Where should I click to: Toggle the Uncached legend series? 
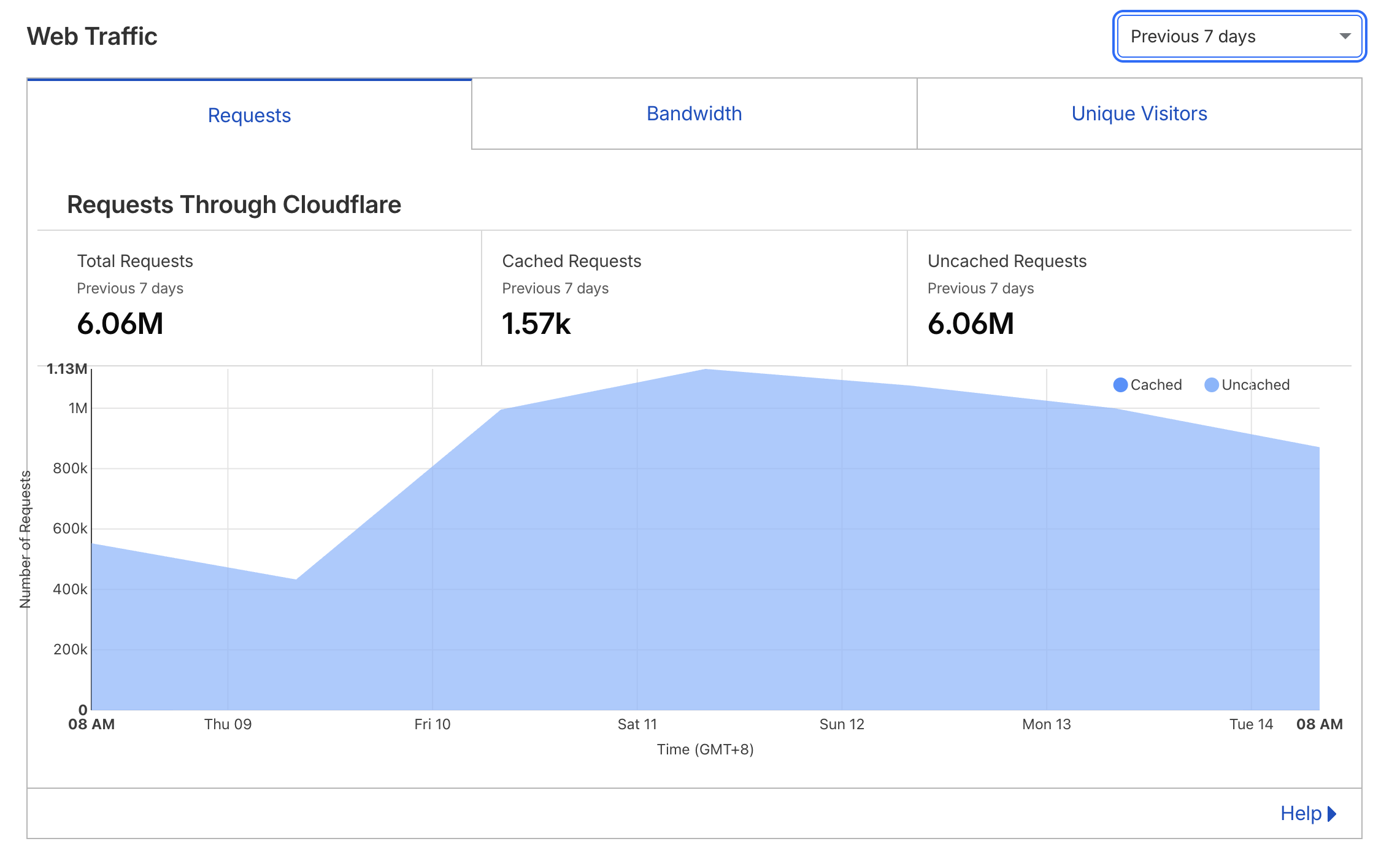(1255, 385)
